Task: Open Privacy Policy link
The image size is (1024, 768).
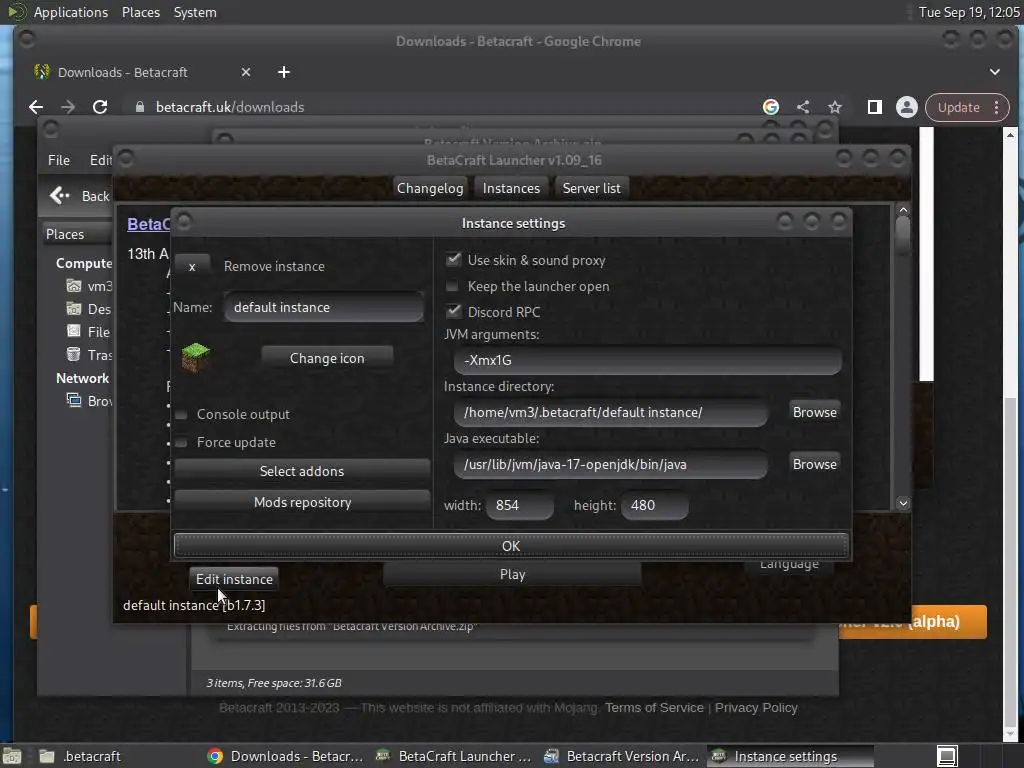Action: (x=756, y=708)
